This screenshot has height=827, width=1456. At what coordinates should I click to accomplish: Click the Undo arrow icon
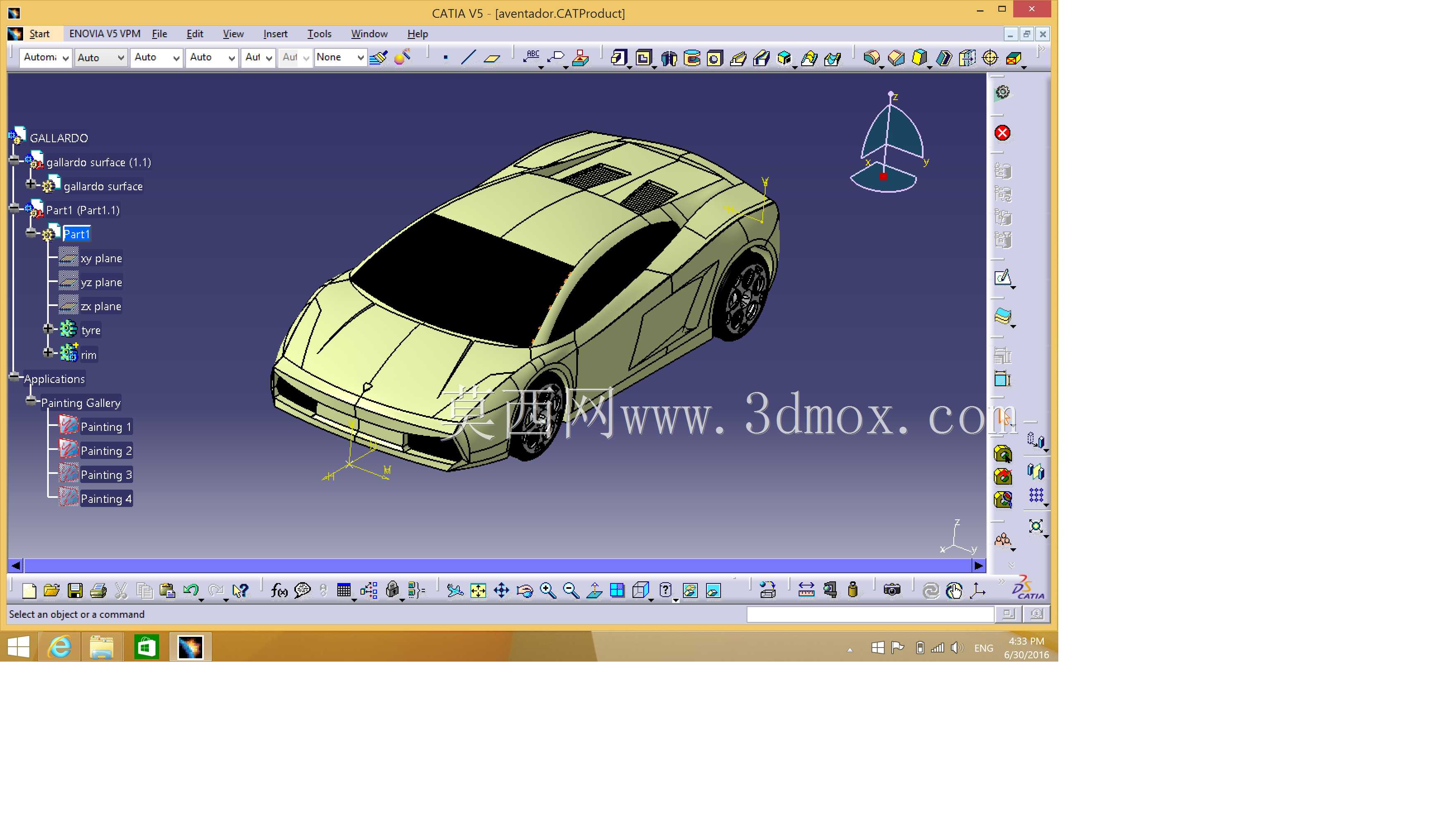click(191, 591)
